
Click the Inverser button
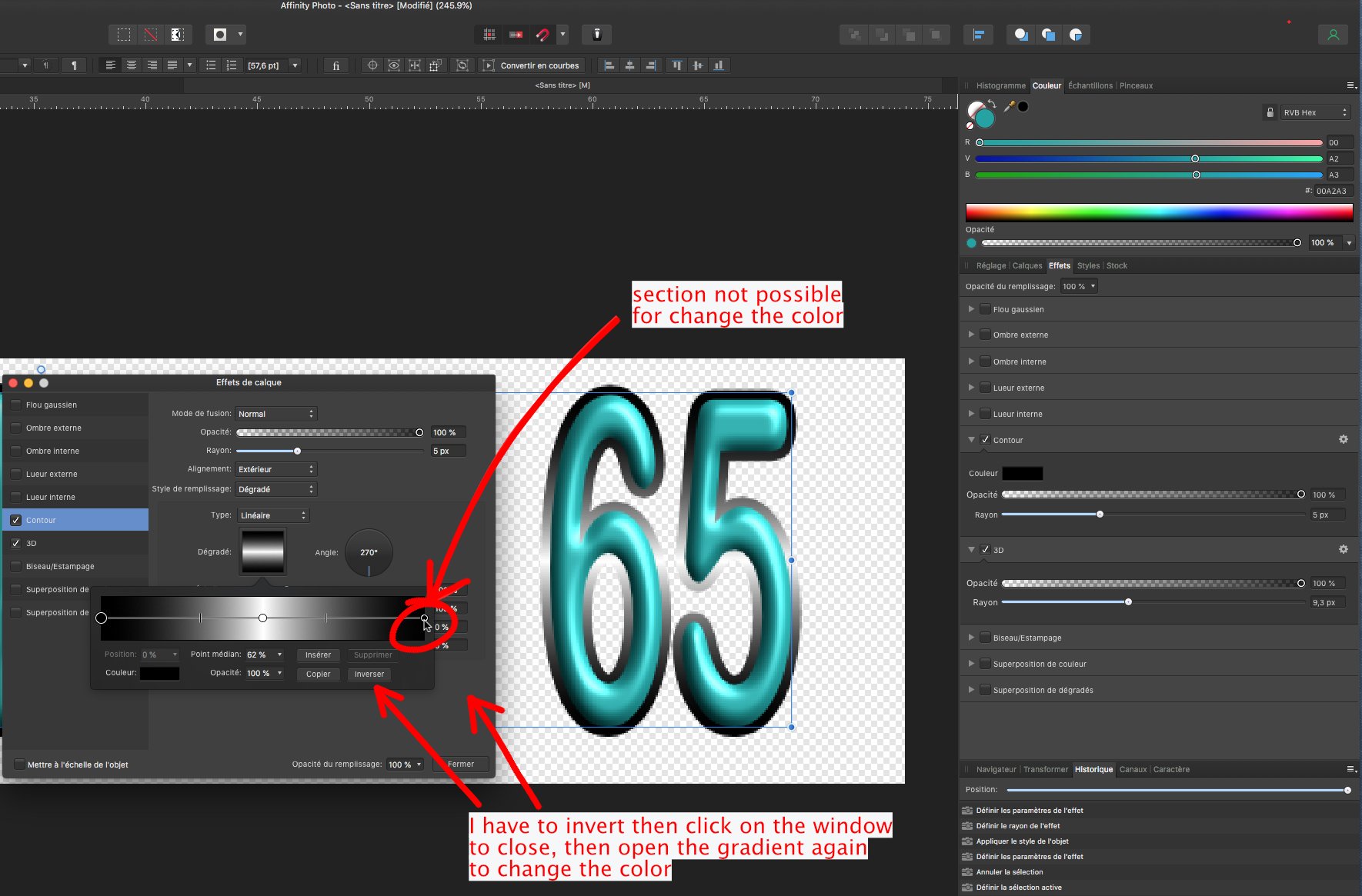369,674
